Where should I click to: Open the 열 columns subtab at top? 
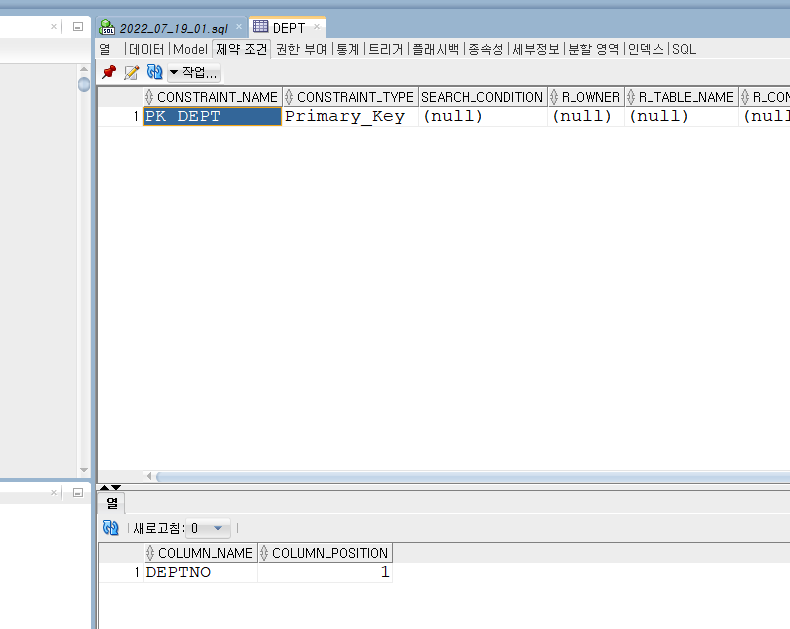(105, 49)
